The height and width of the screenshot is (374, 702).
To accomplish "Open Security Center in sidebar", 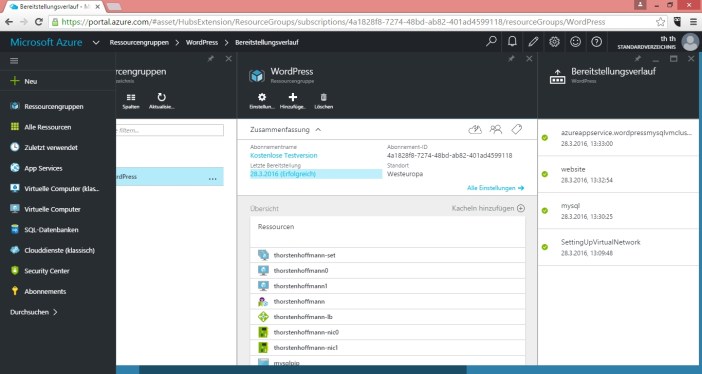I will tap(57, 271).
